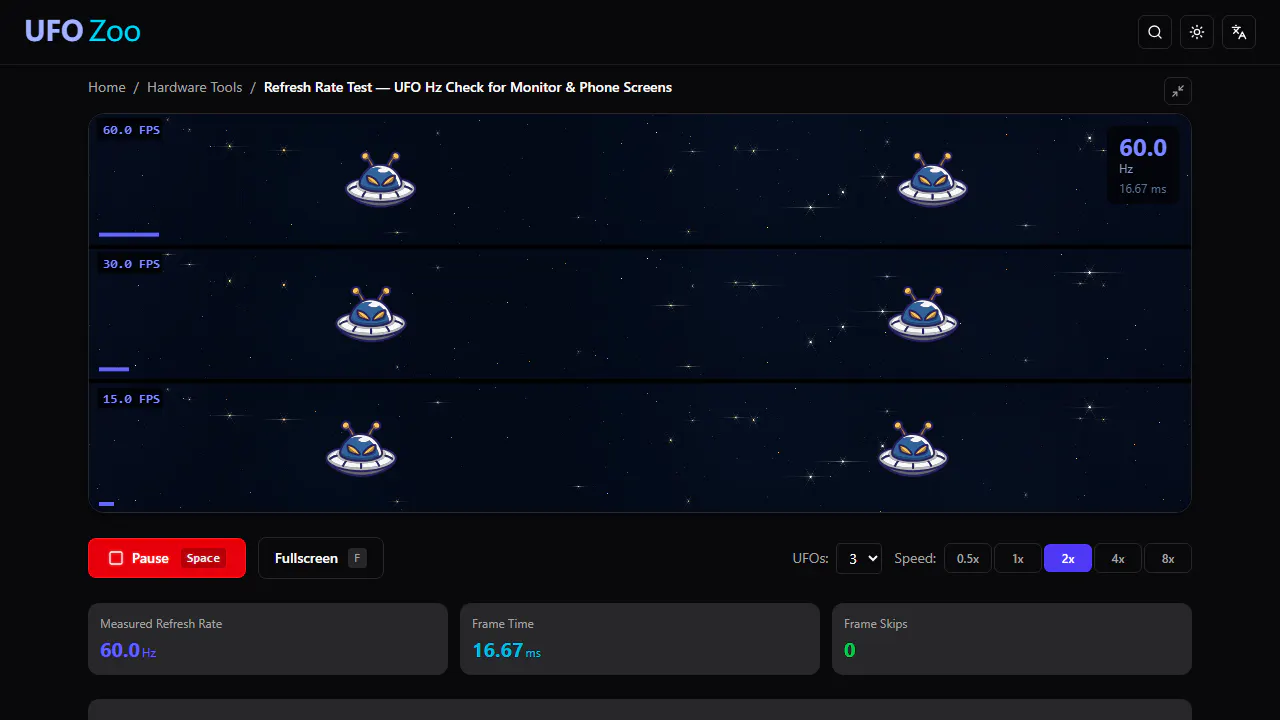Click the left UFO in 15 FPS lane
The width and height of the screenshot is (1280, 720).
pyautogui.click(x=361, y=449)
